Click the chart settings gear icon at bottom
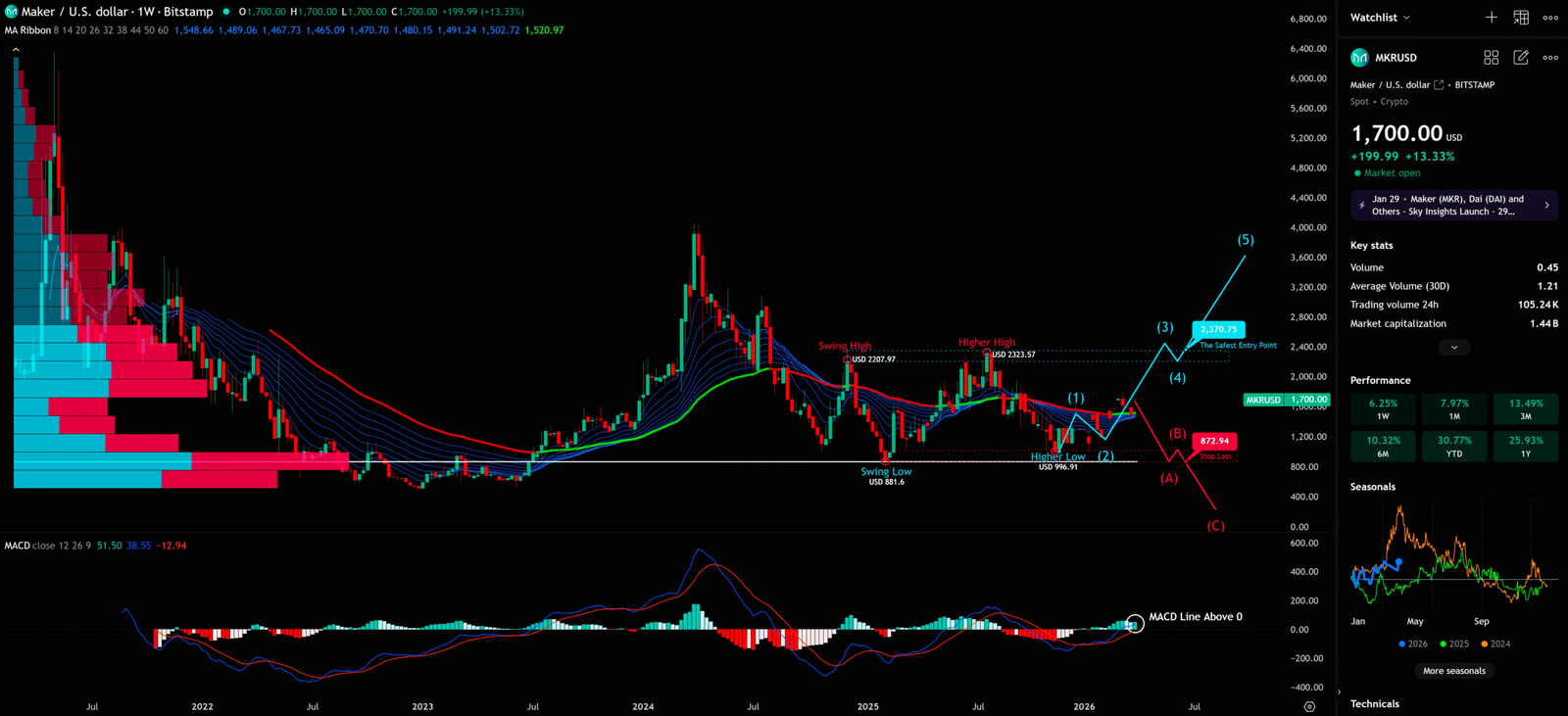The height and width of the screenshot is (716, 1568). [1309, 706]
